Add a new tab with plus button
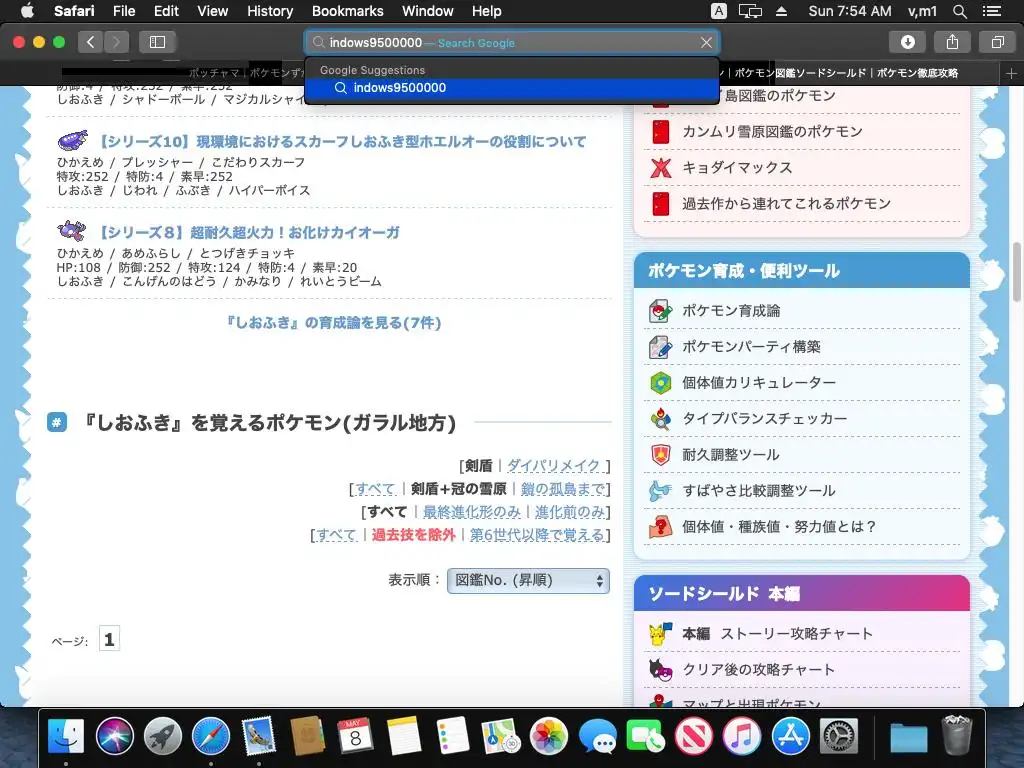The image size is (1024, 768). pos(1012,74)
